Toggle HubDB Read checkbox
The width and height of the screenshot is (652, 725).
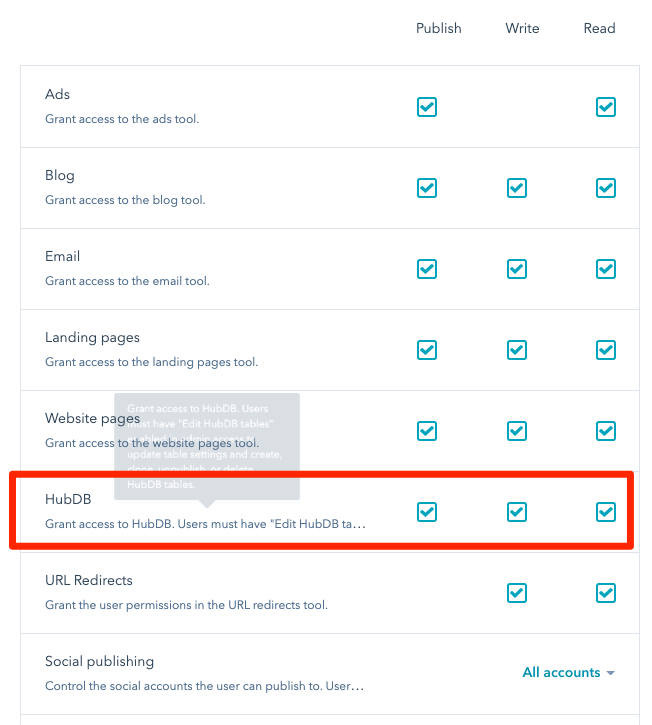coord(605,512)
